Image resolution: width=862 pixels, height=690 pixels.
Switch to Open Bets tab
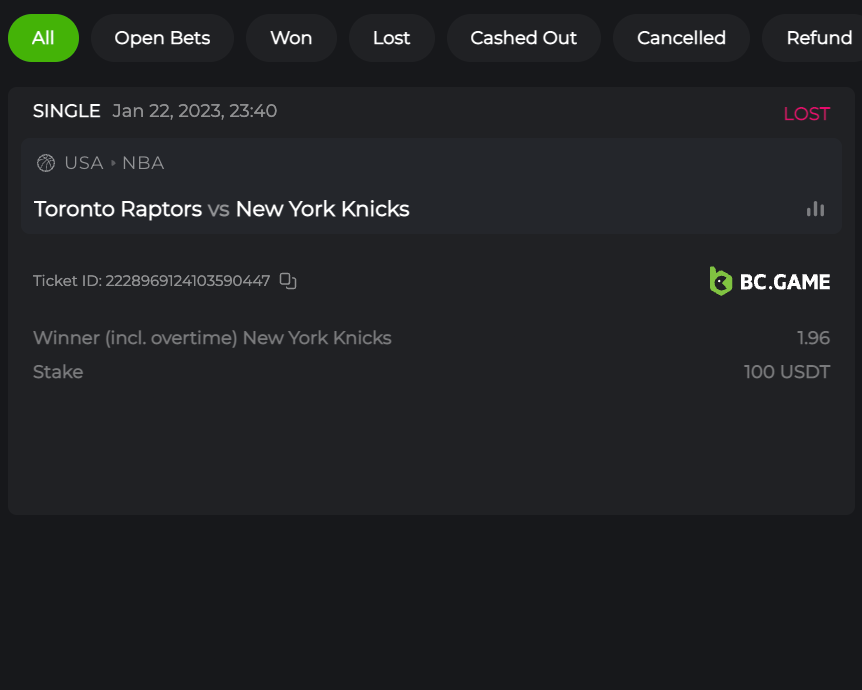click(162, 38)
